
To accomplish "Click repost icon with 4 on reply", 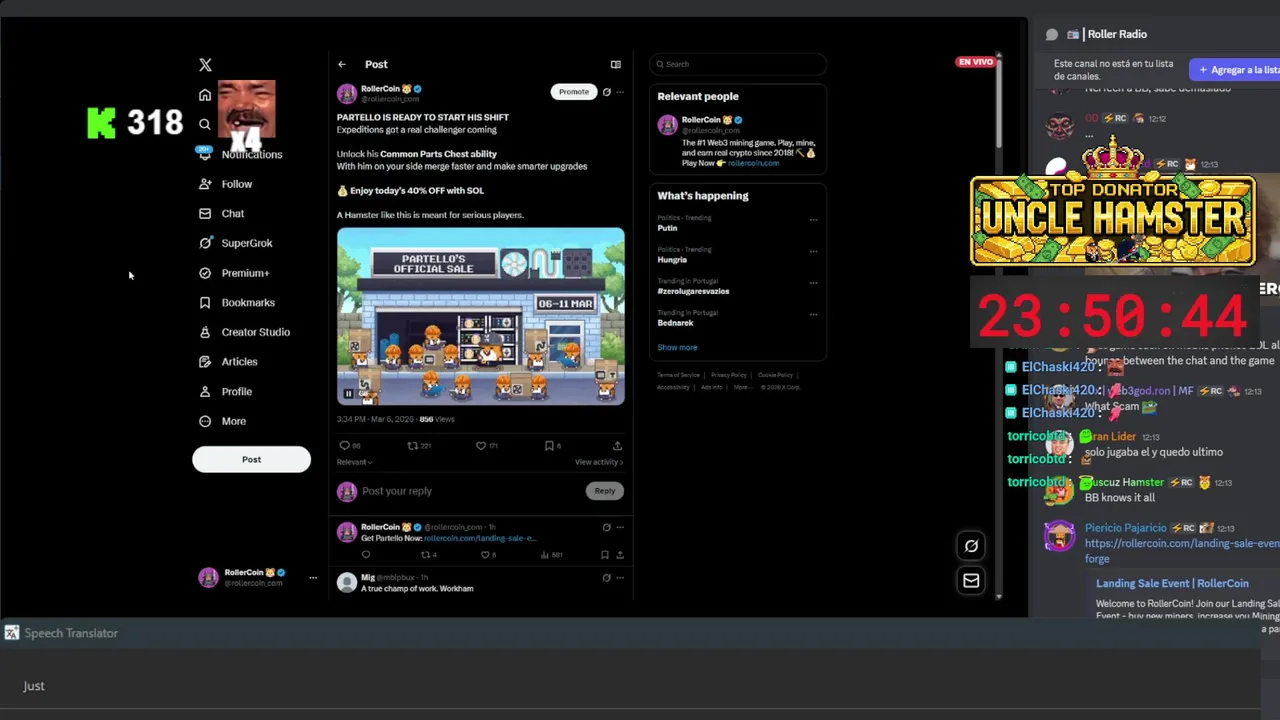I will pyautogui.click(x=428, y=554).
